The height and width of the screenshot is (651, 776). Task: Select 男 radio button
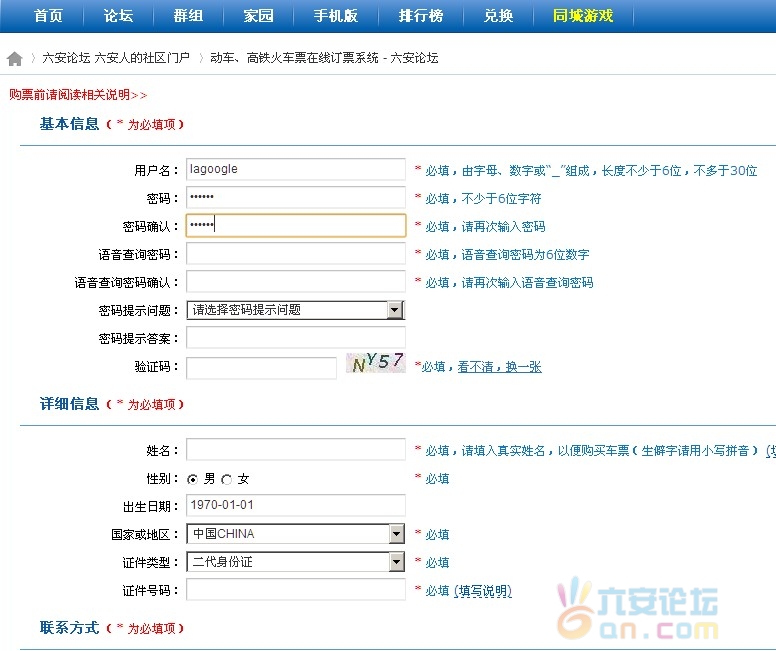click(193, 479)
